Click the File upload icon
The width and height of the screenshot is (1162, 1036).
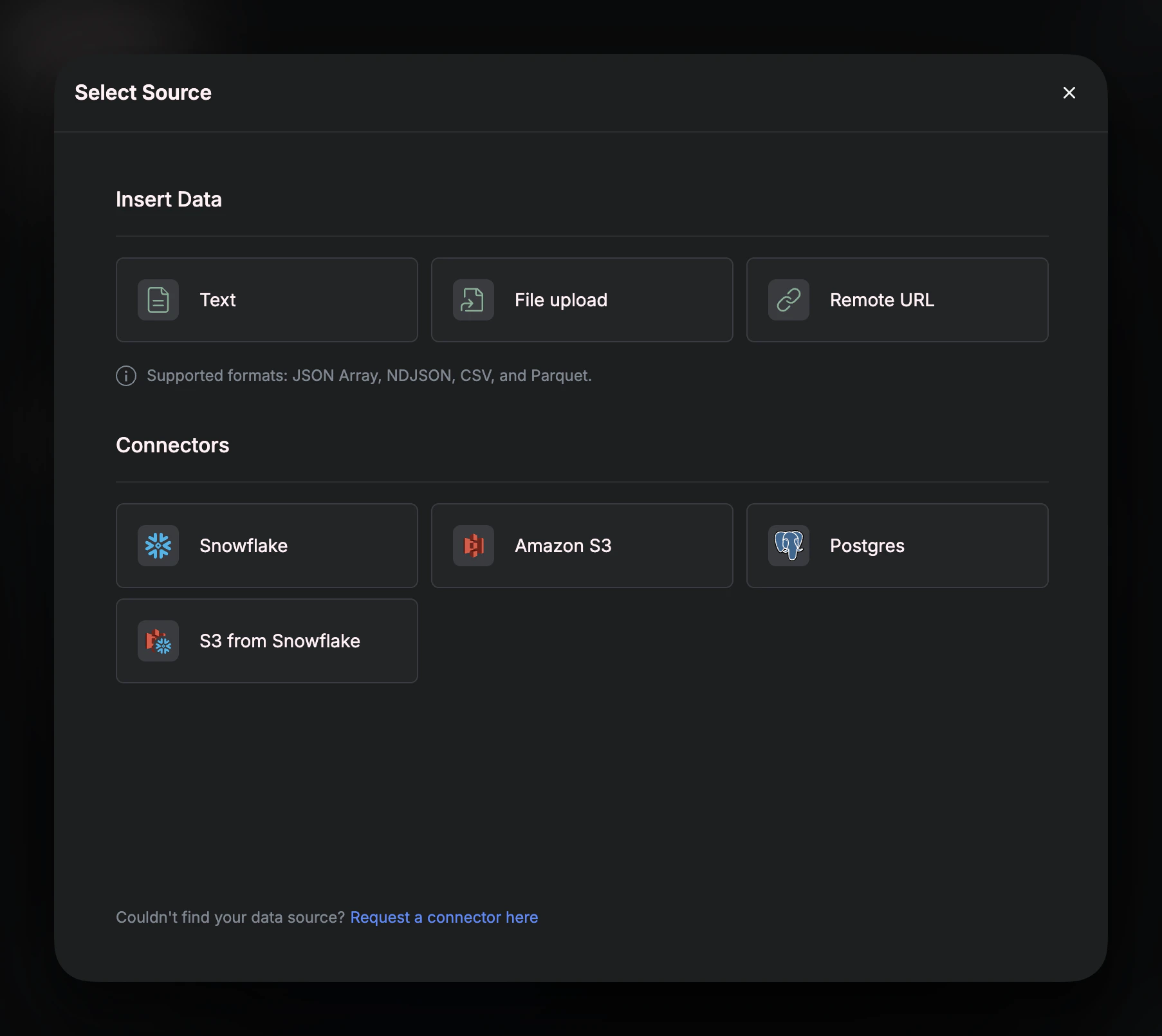(473, 299)
